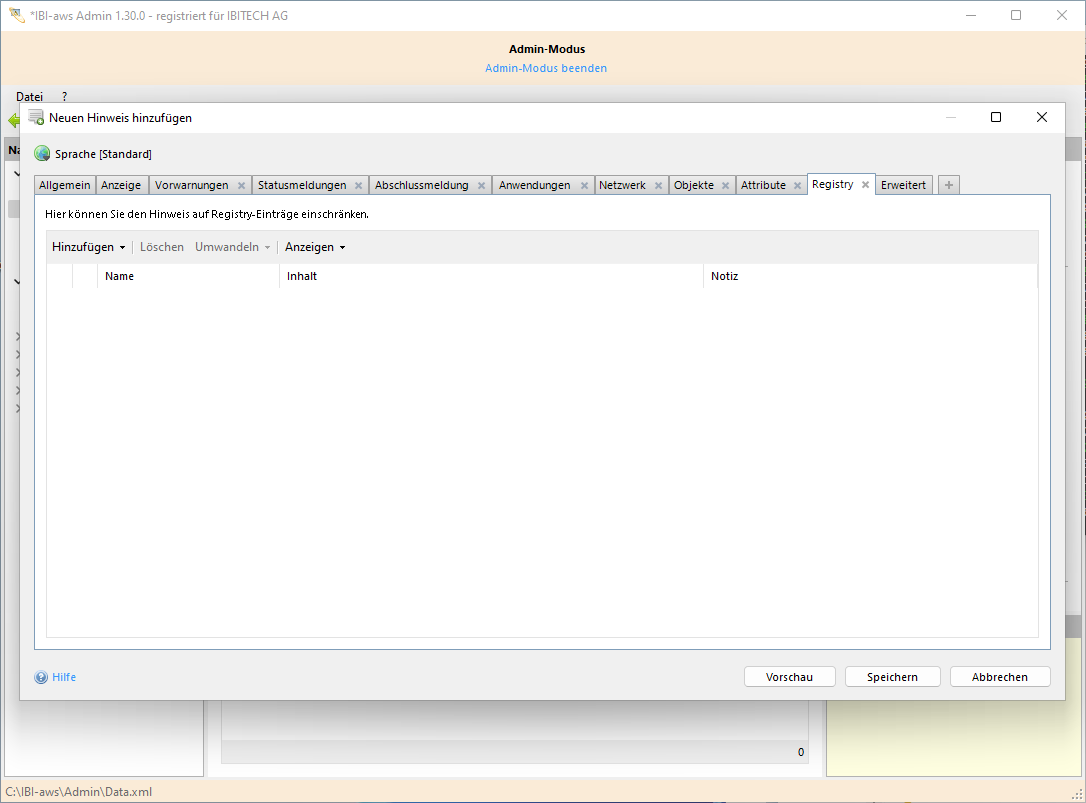1086x803 pixels.
Task: Click the x icon on the Statusmeldungen tab
Action: tap(360, 184)
